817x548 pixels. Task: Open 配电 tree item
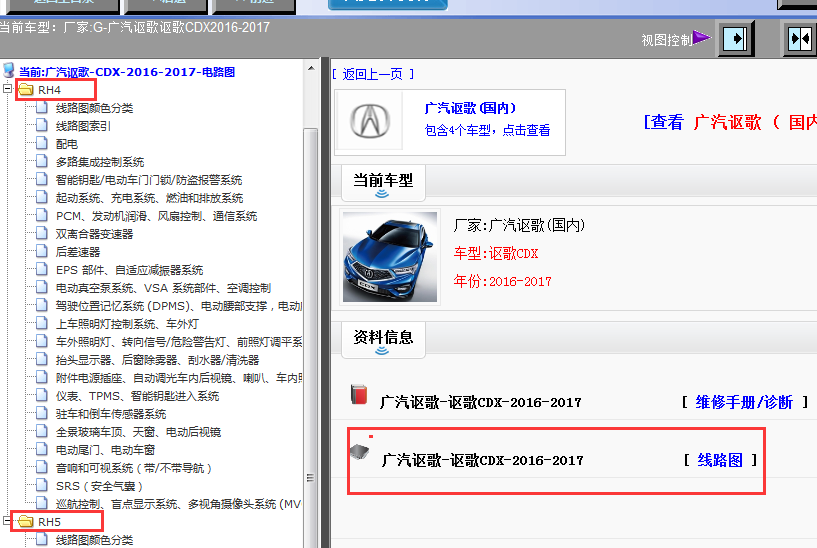67,144
